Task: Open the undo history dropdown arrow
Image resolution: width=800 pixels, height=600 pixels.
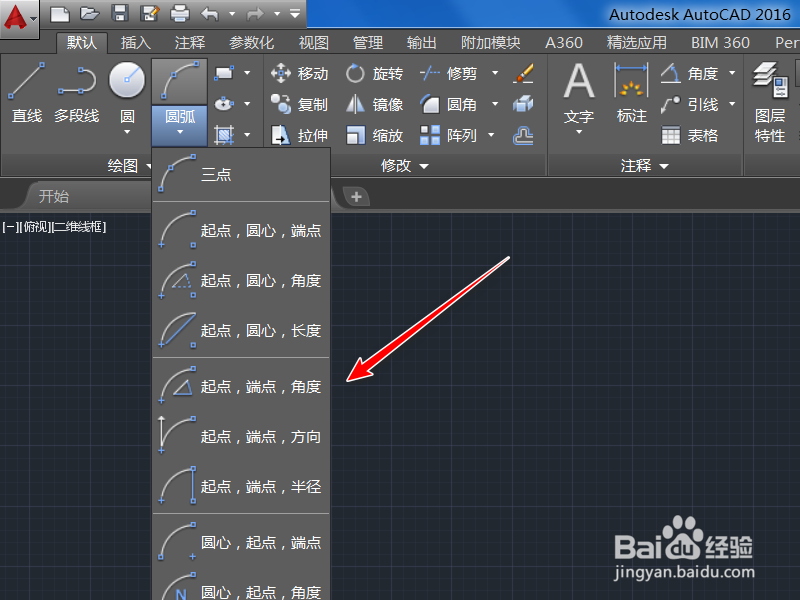Action: 232,14
